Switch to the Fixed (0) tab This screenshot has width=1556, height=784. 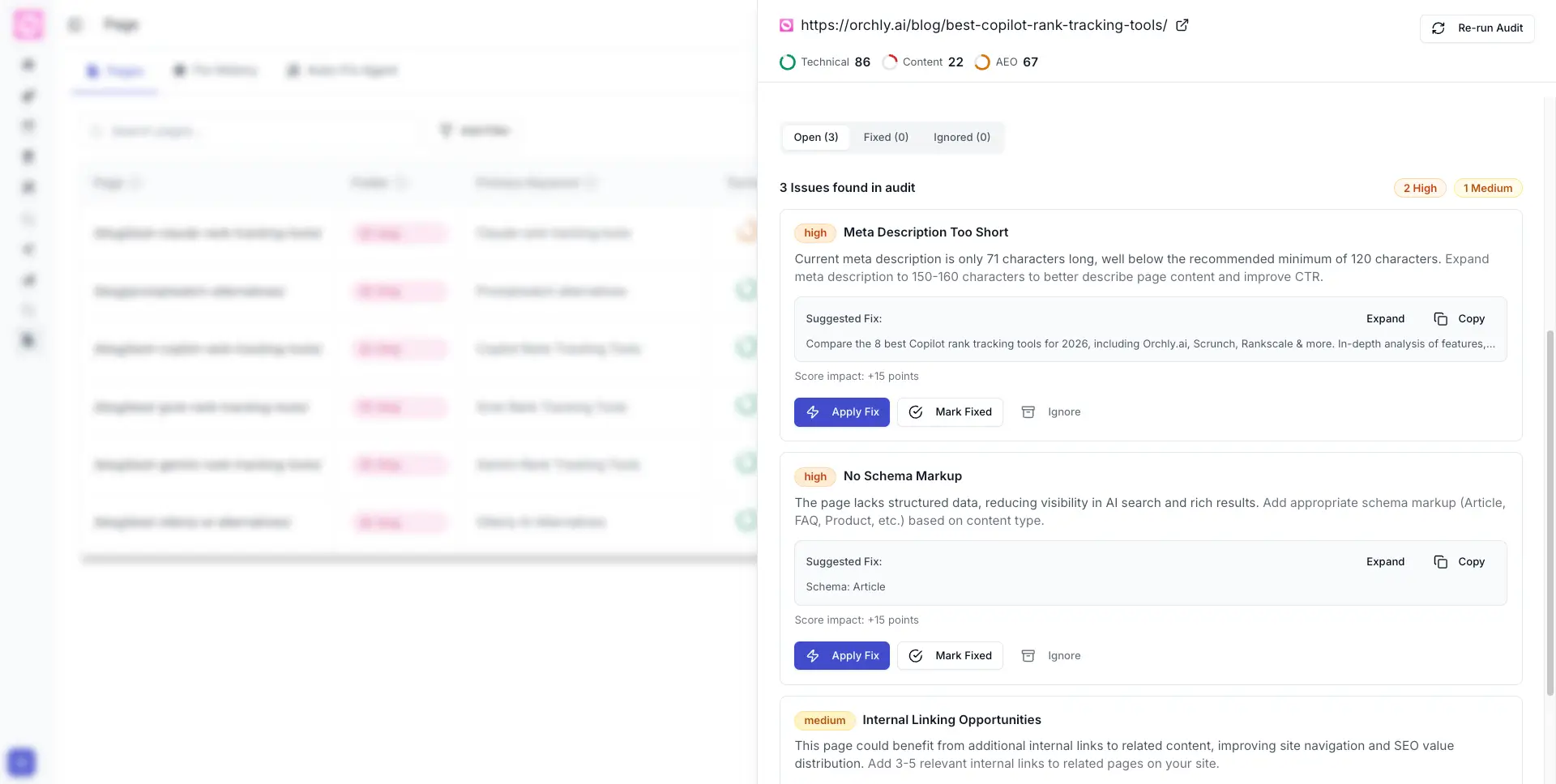click(885, 137)
